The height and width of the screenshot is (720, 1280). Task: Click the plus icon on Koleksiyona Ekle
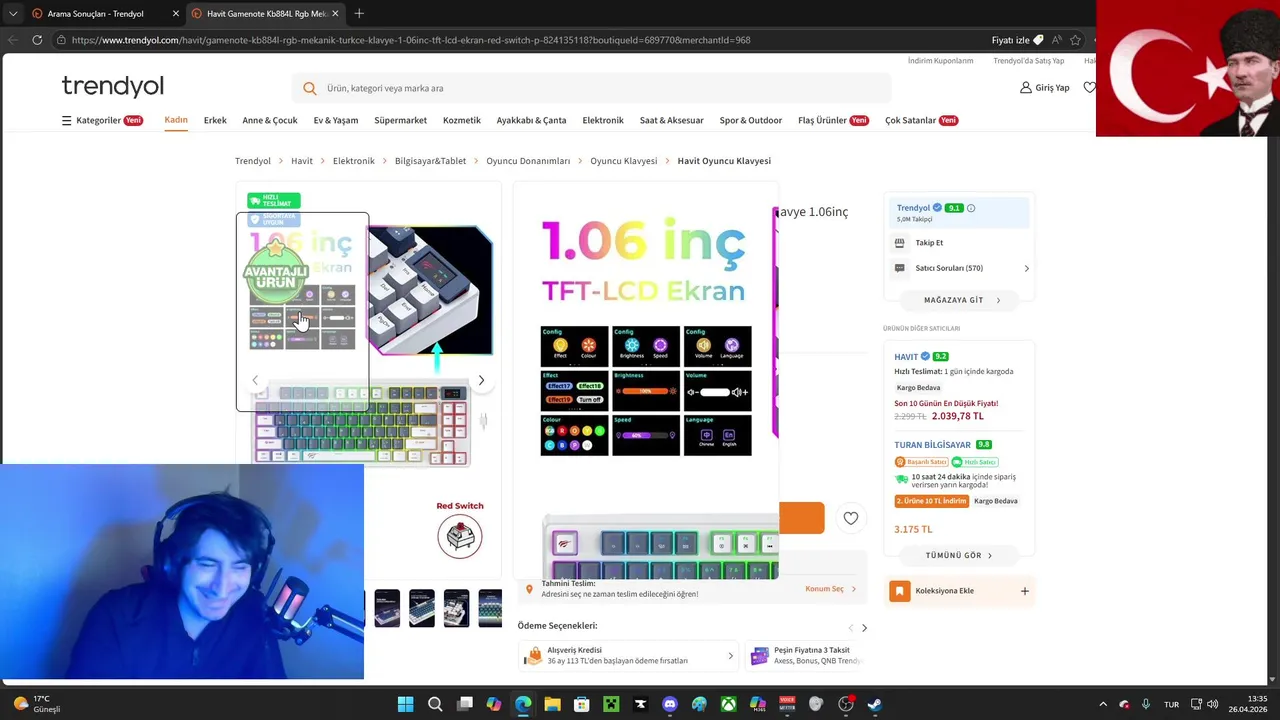(x=1024, y=591)
